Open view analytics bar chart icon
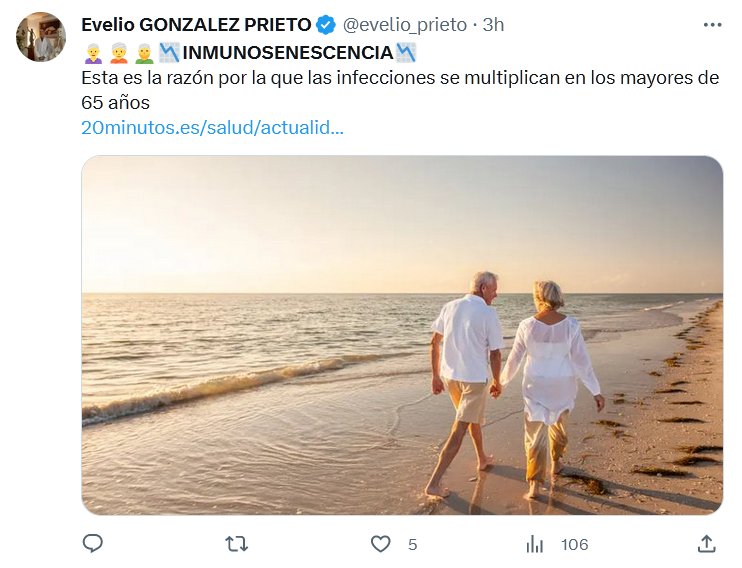The image size is (742, 568). point(535,544)
